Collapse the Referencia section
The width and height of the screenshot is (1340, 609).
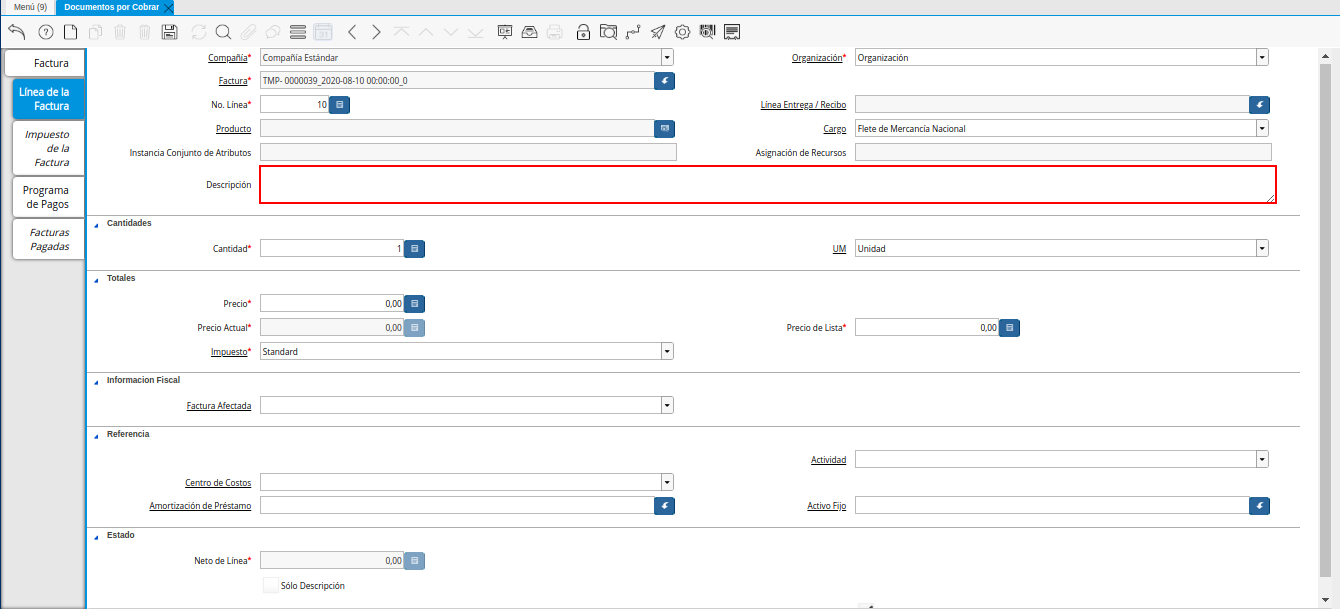coord(96,436)
